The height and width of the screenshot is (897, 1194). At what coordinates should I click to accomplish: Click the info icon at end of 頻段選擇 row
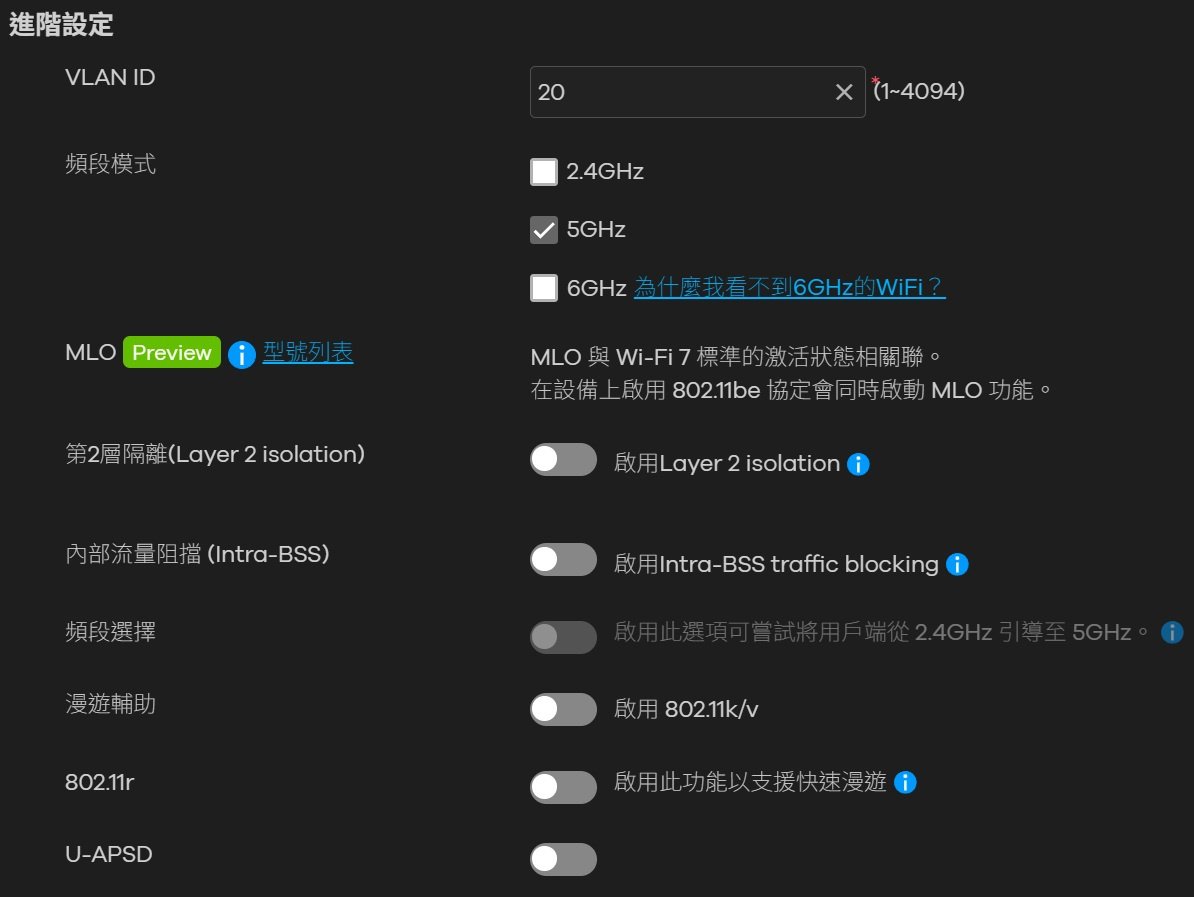pyautogui.click(x=1170, y=632)
